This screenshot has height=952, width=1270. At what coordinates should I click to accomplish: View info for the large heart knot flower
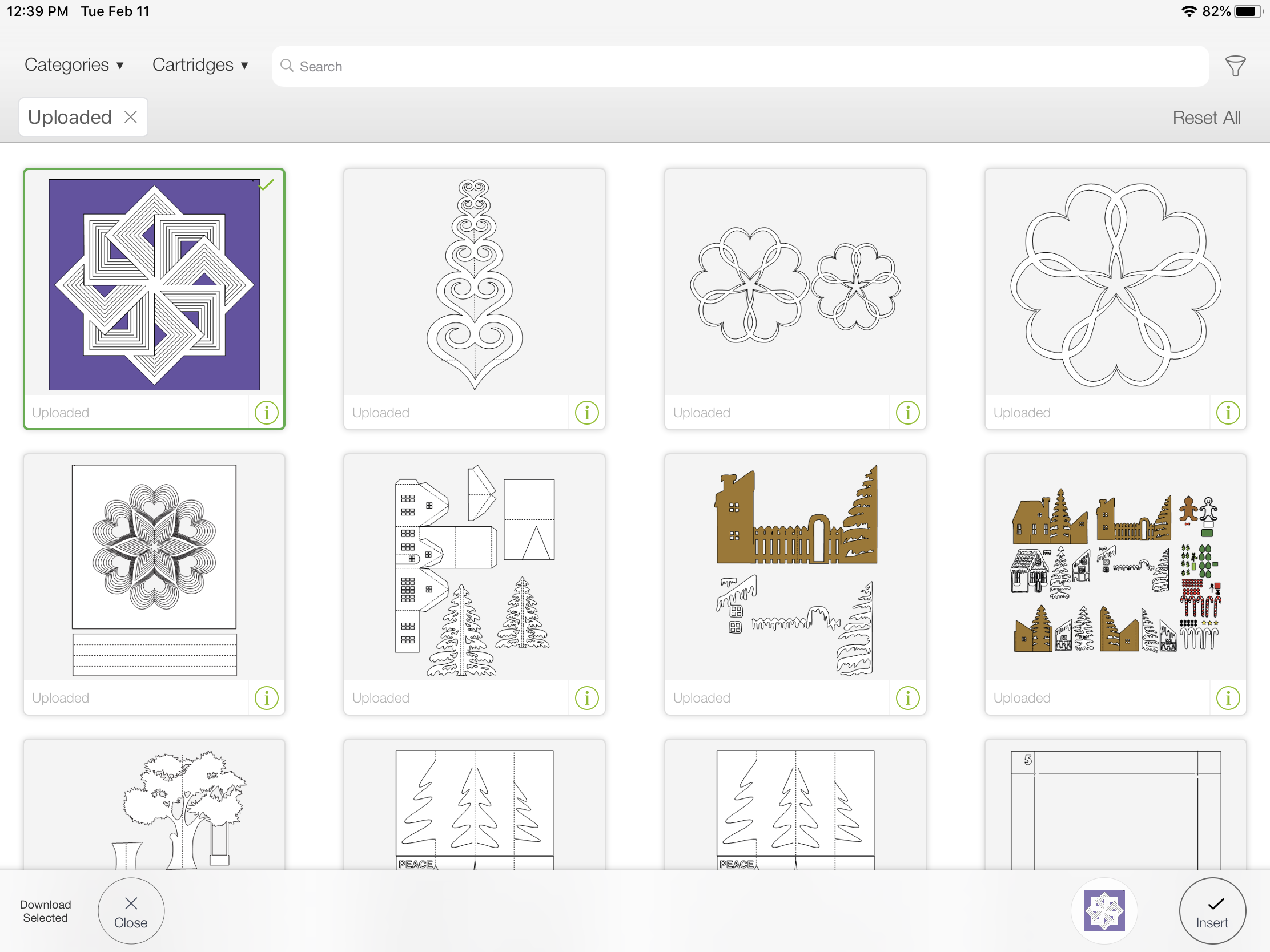coord(1228,413)
